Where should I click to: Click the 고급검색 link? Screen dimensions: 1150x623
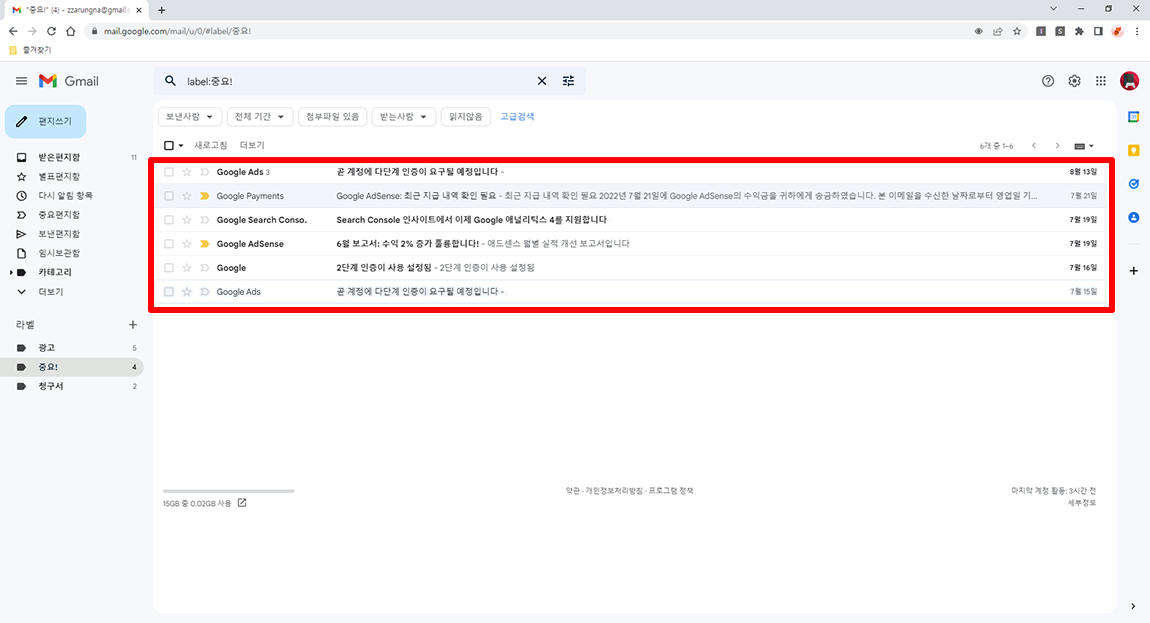[x=517, y=117]
